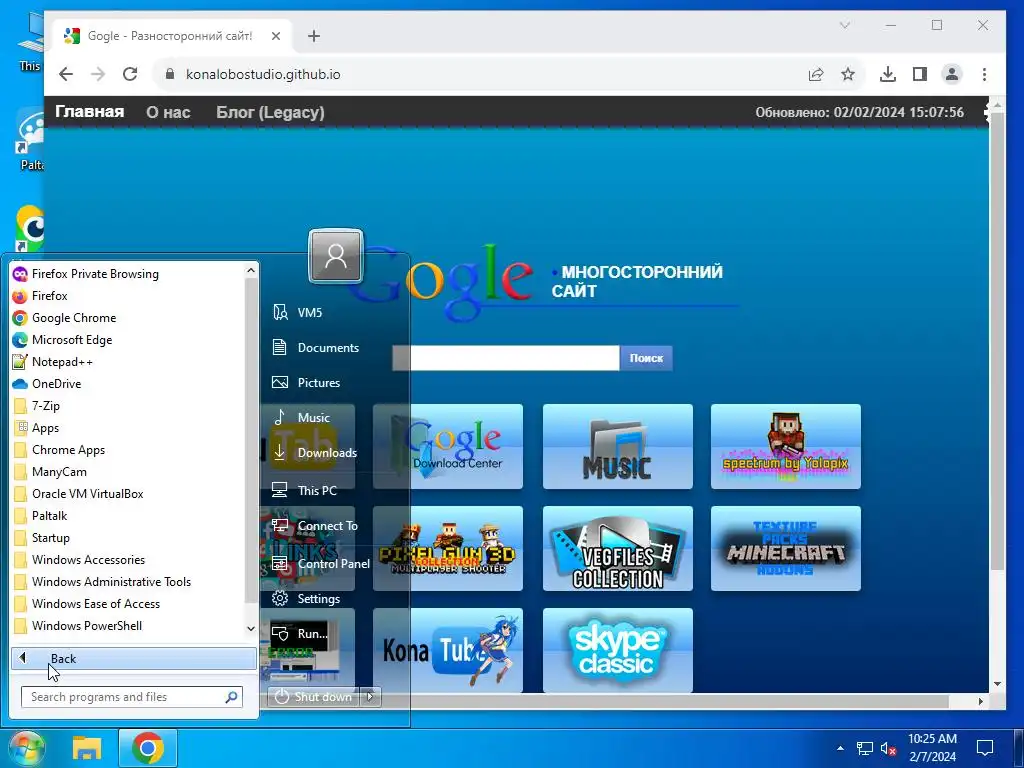
Task: Open Pictures from the Start menu
Action: click(x=307, y=383)
